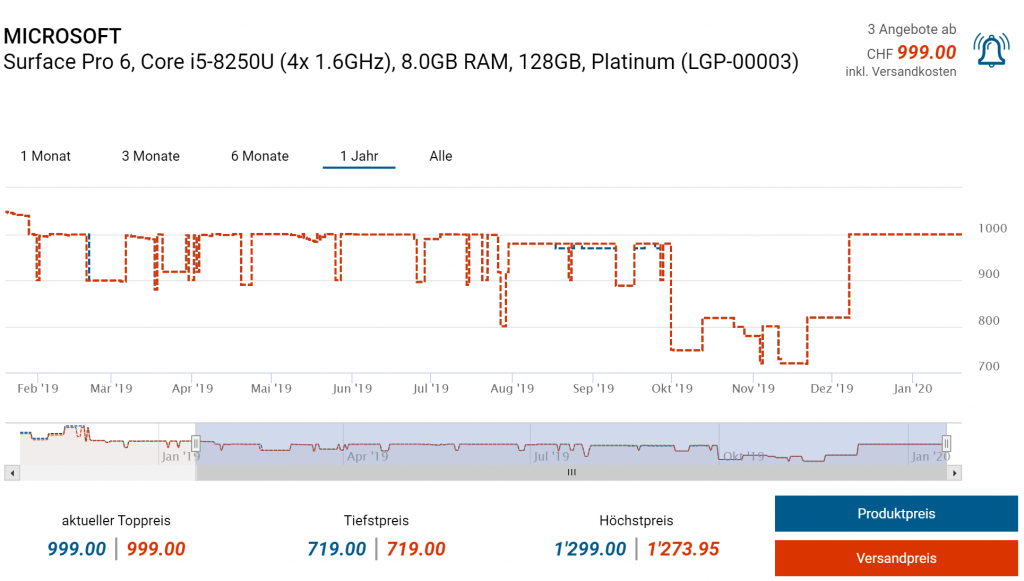Viewport: 1024px width, 581px height.
Task: Click the price alert bell icon
Action: [x=991, y=50]
